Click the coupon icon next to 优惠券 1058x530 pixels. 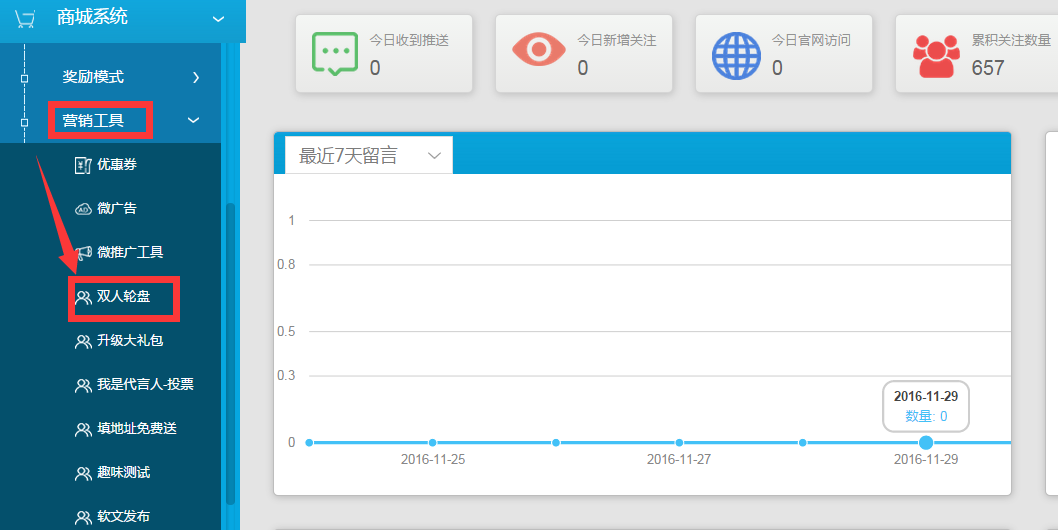83,165
